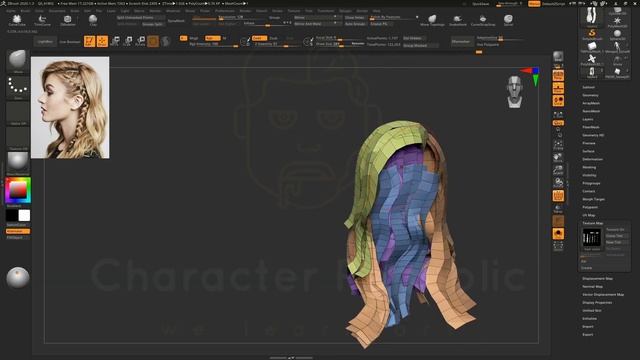Expand the Masking sub-palette
Image resolution: width=640 pixels, height=360 pixels.
(x=589, y=167)
